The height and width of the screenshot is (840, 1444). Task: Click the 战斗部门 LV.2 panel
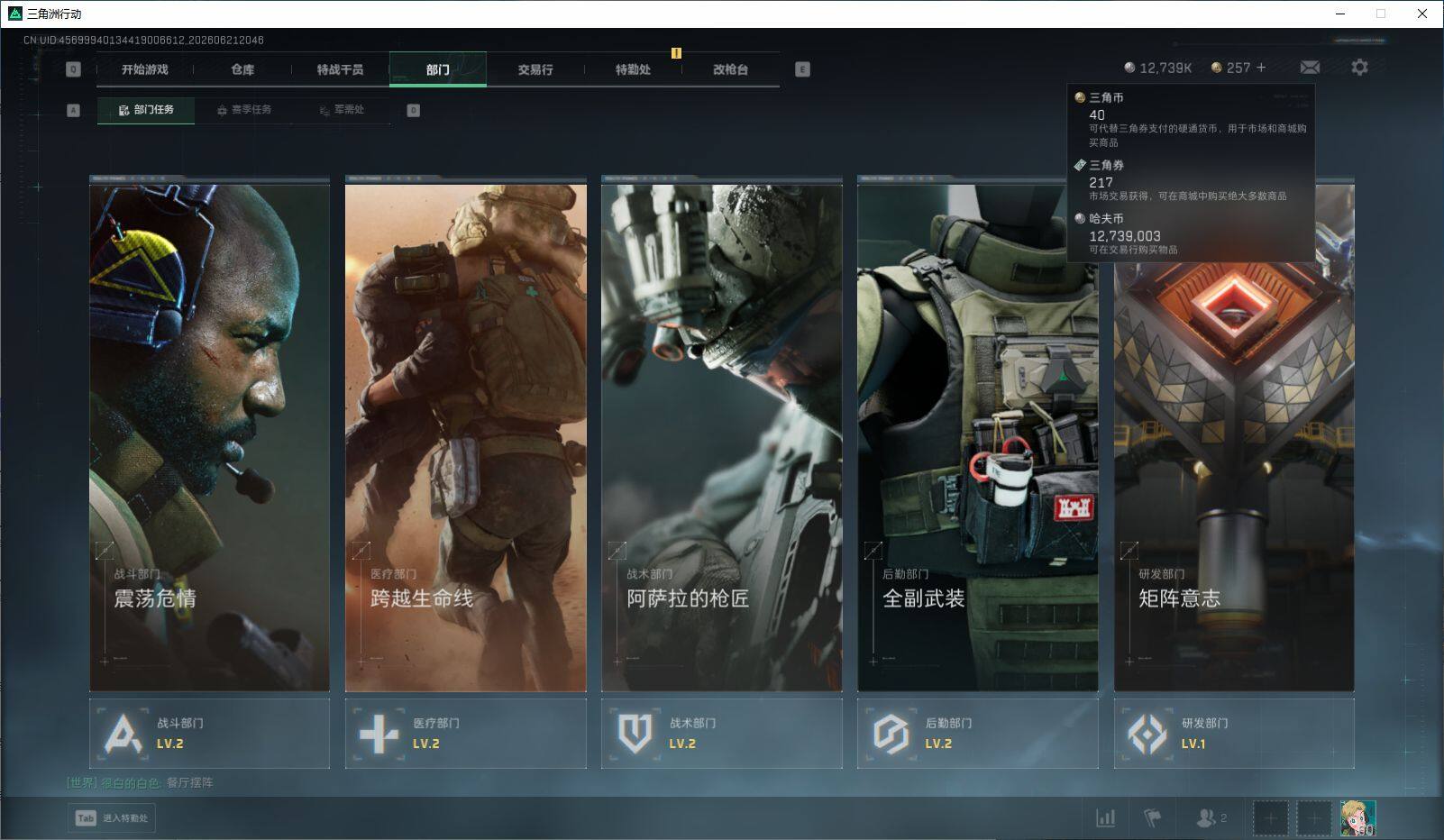coord(210,734)
